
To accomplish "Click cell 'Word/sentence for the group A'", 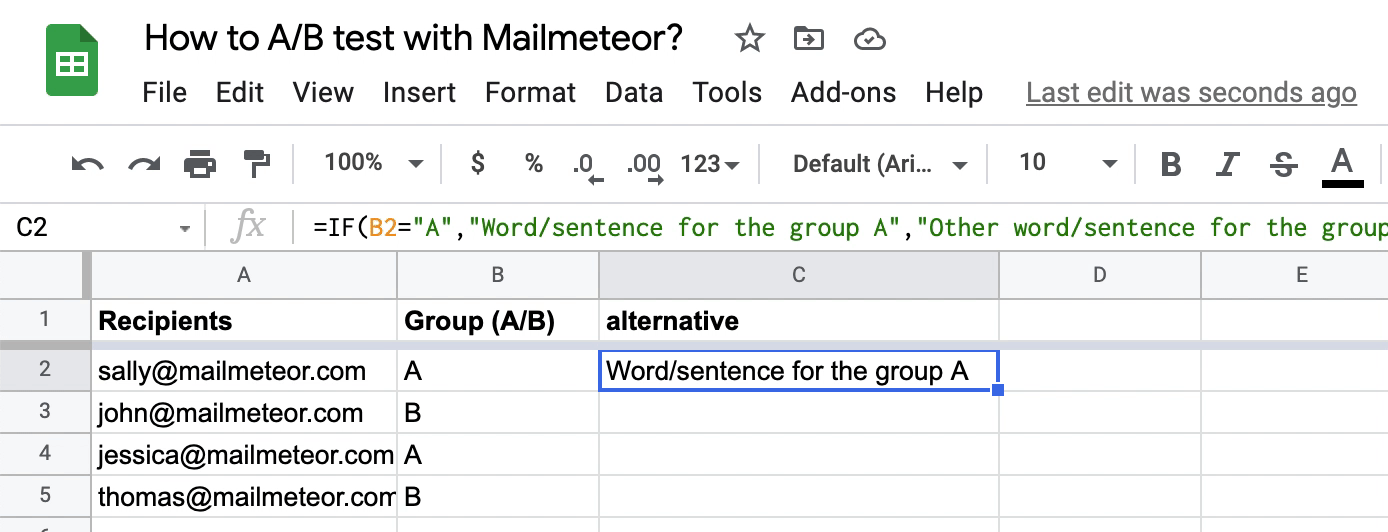I will [799, 371].
